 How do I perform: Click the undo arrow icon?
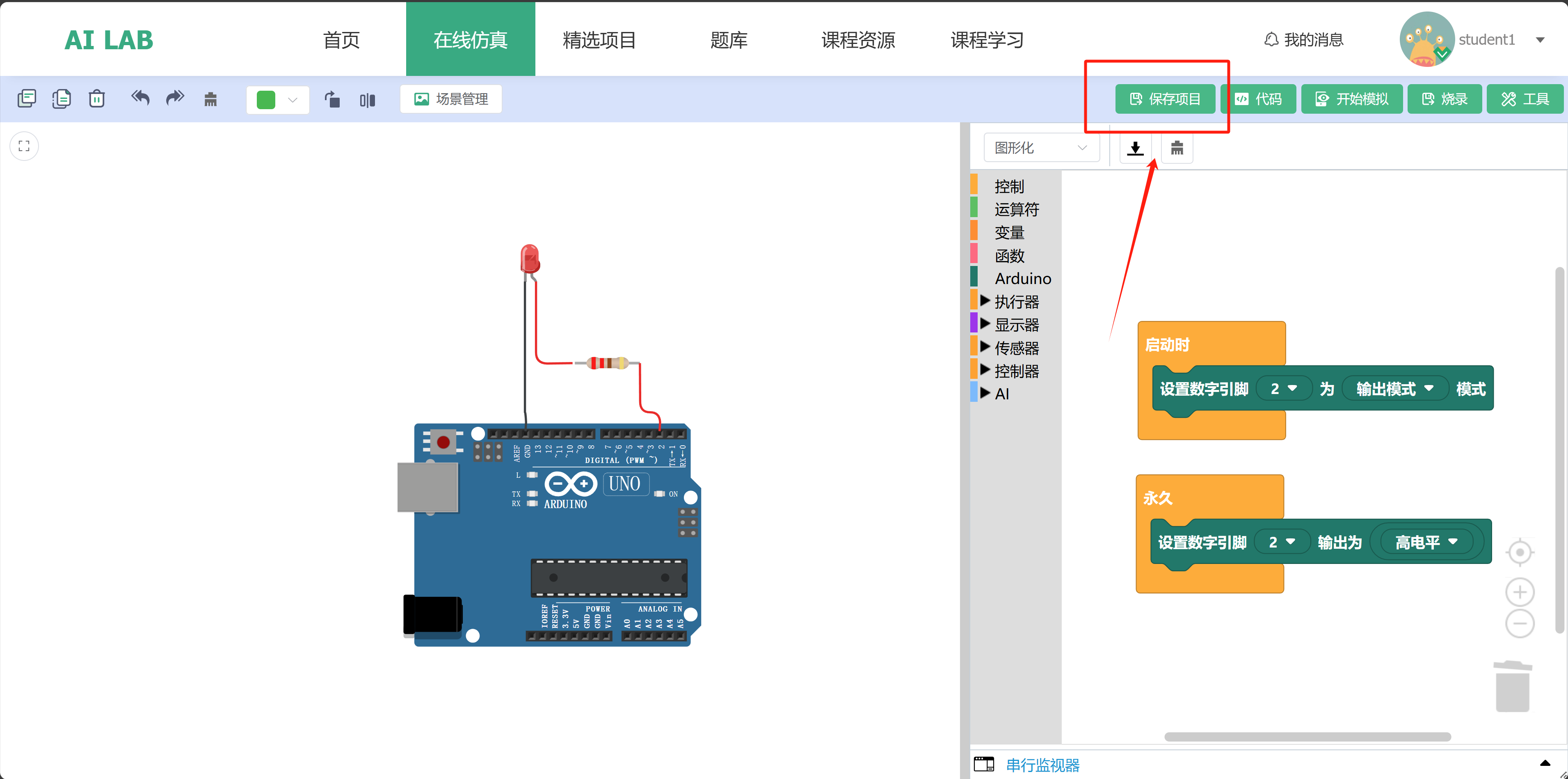(140, 98)
